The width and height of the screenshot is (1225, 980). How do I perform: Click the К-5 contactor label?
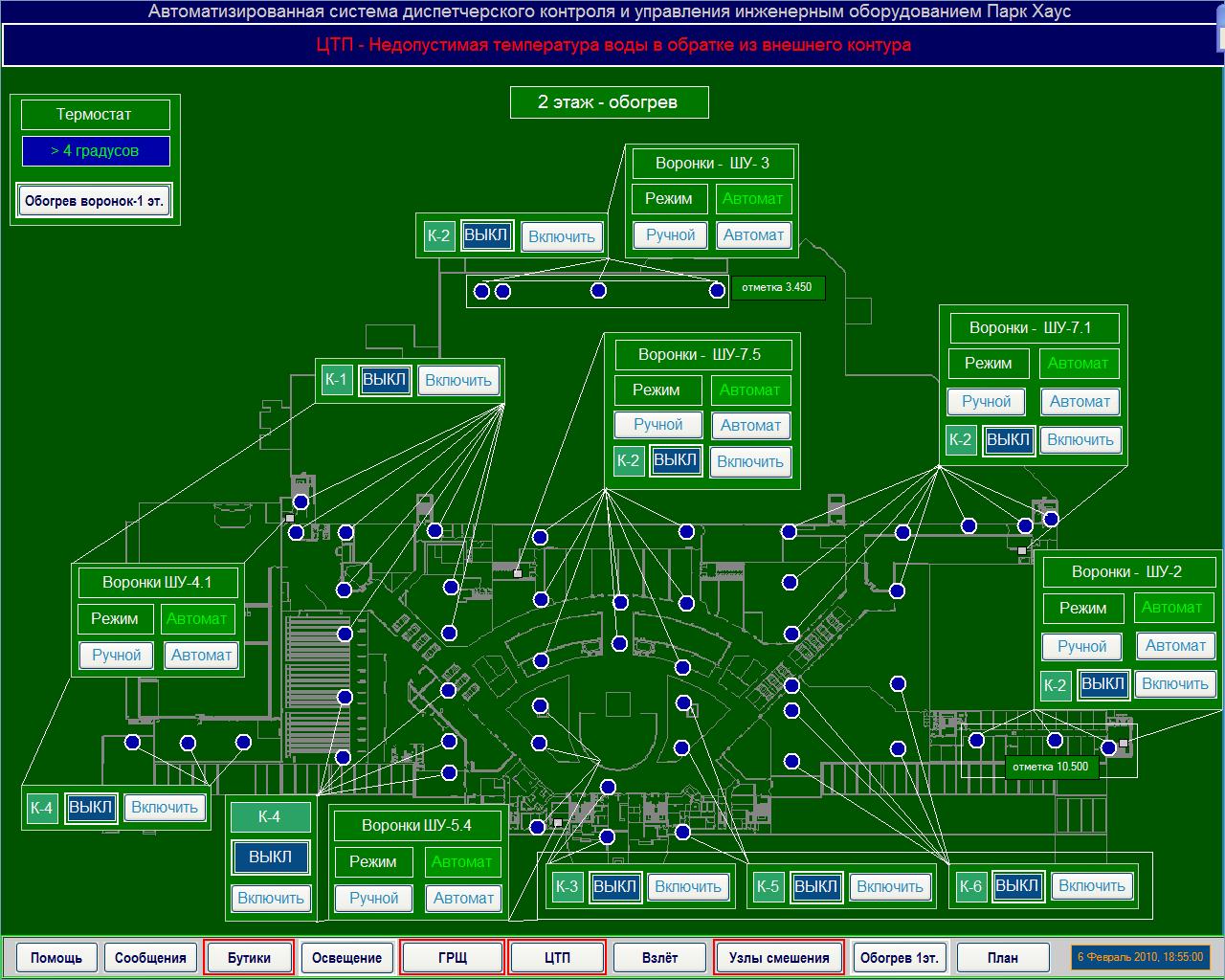[x=768, y=887]
